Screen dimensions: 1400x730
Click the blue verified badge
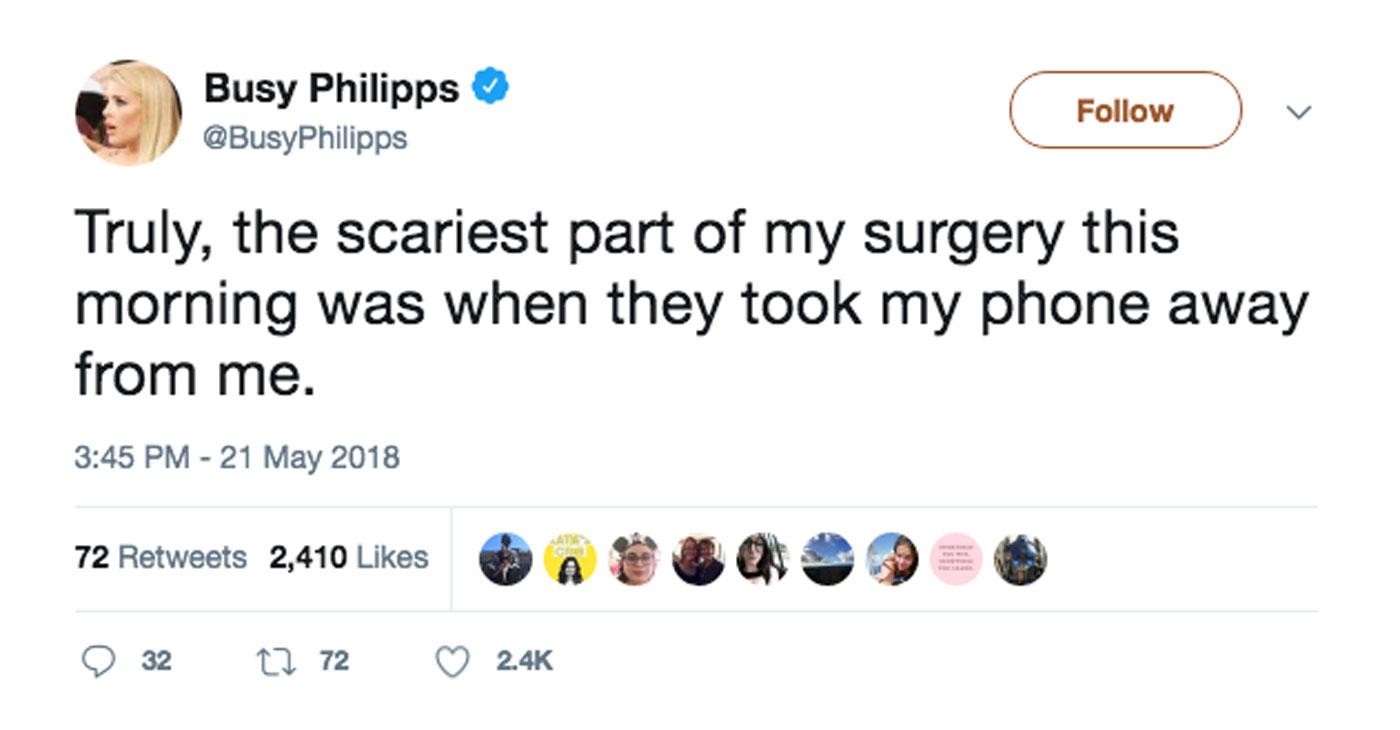(490, 89)
